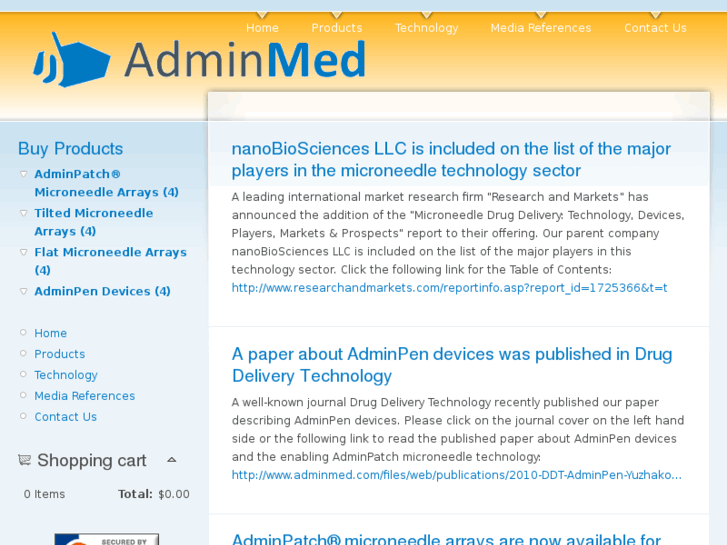This screenshot has width=727, height=545.
Task: Click the 0 Items cart count
Action: point(45,494)
